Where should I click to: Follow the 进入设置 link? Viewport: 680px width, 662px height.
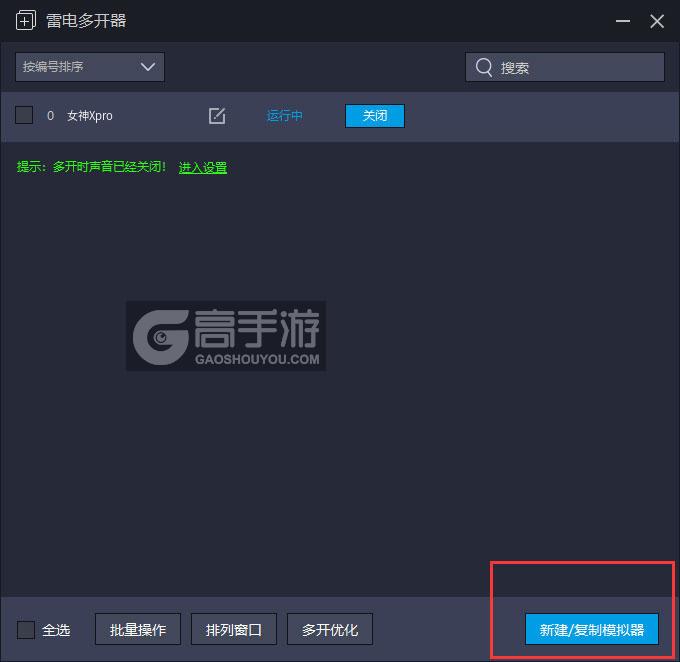click(x=203, y=167)
